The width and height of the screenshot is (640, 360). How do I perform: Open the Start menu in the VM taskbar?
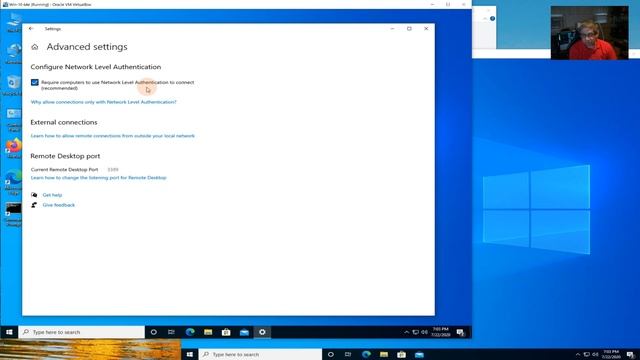tap(9, 332)
